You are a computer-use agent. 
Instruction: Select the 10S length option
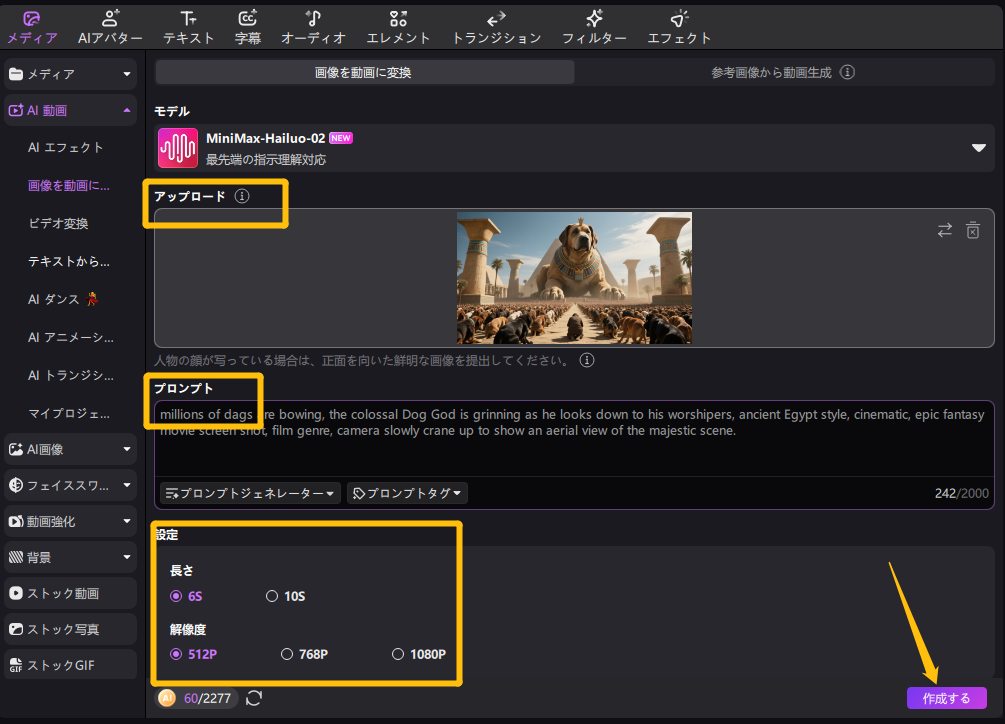[272, 596]
